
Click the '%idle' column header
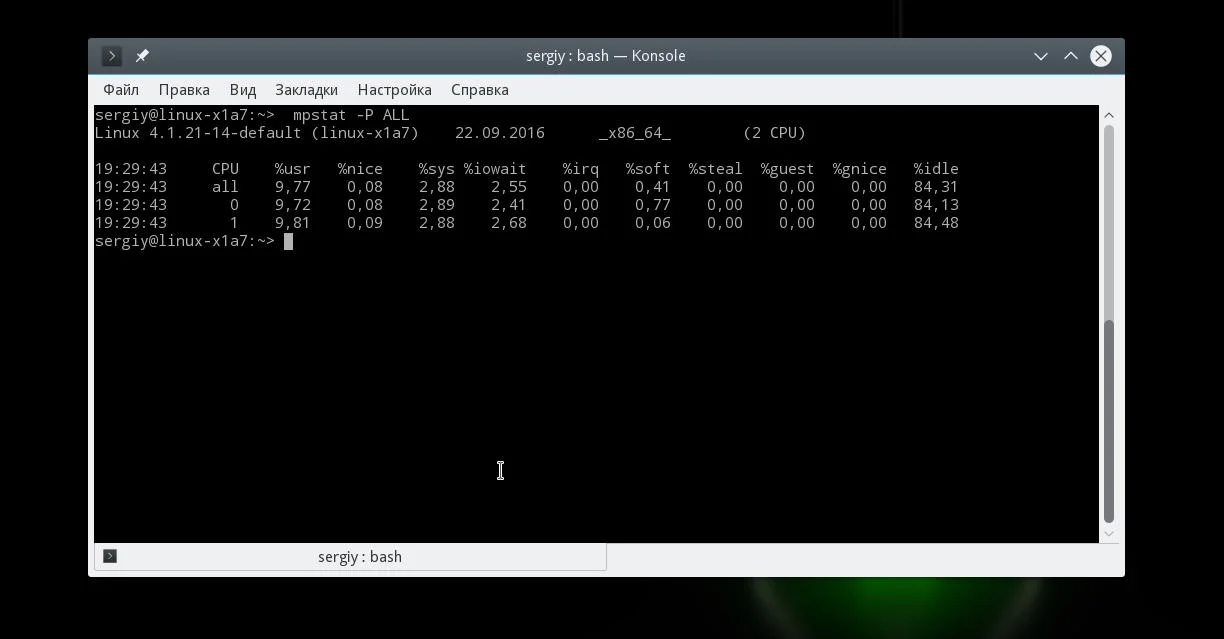tap(936, 169)
